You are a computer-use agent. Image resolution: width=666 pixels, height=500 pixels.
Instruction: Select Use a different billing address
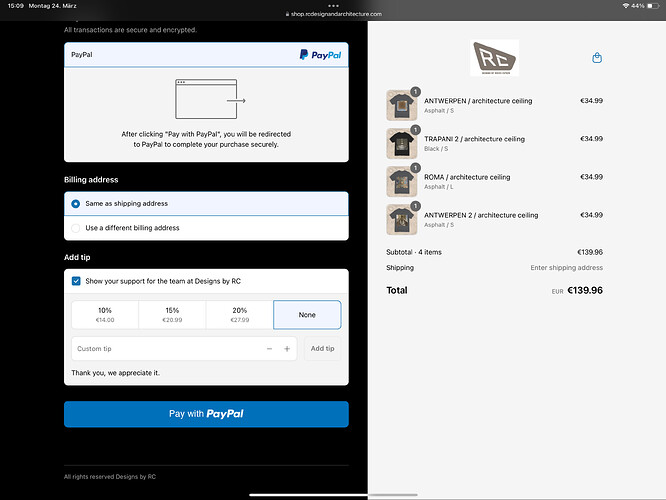(x=206, y=228)
